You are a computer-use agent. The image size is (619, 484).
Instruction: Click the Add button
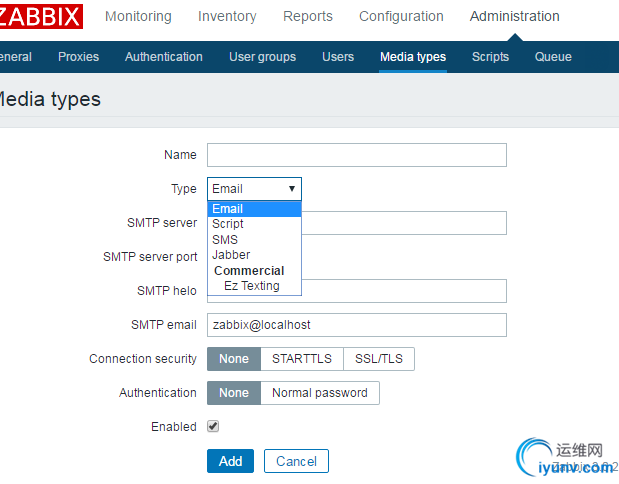[231, 461]
